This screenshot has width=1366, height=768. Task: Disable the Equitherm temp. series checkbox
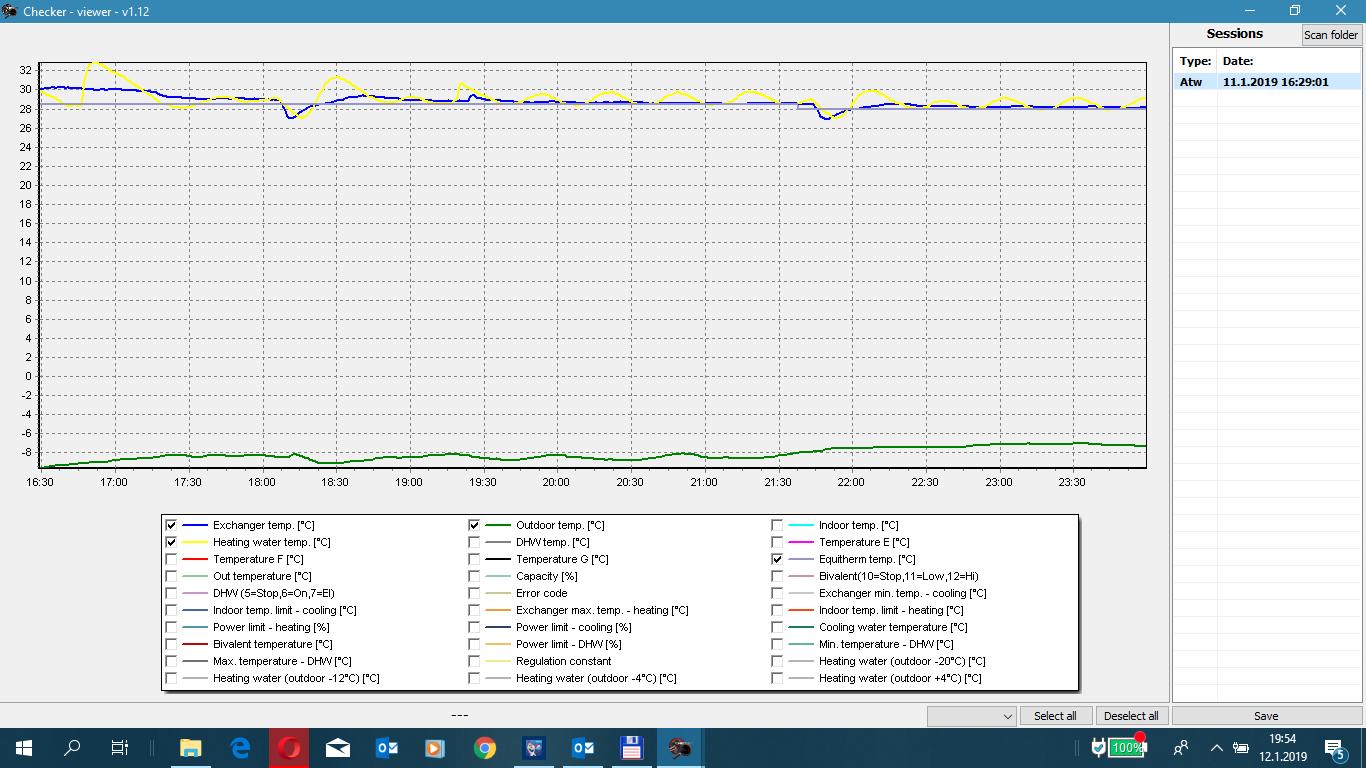click(x=777, y=559)
